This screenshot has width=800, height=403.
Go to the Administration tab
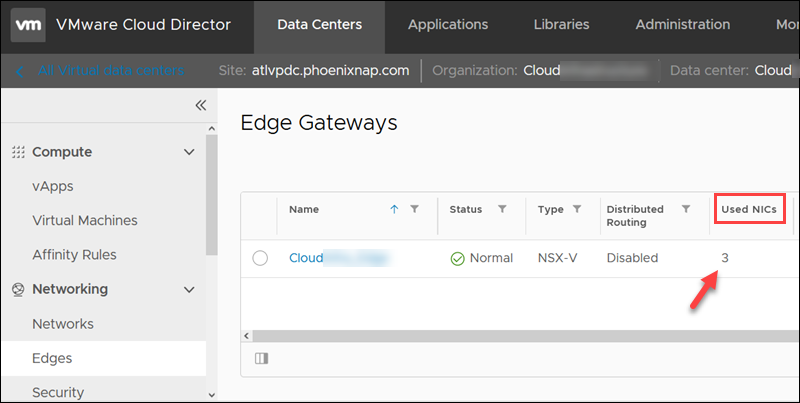[x=683, y=24]
